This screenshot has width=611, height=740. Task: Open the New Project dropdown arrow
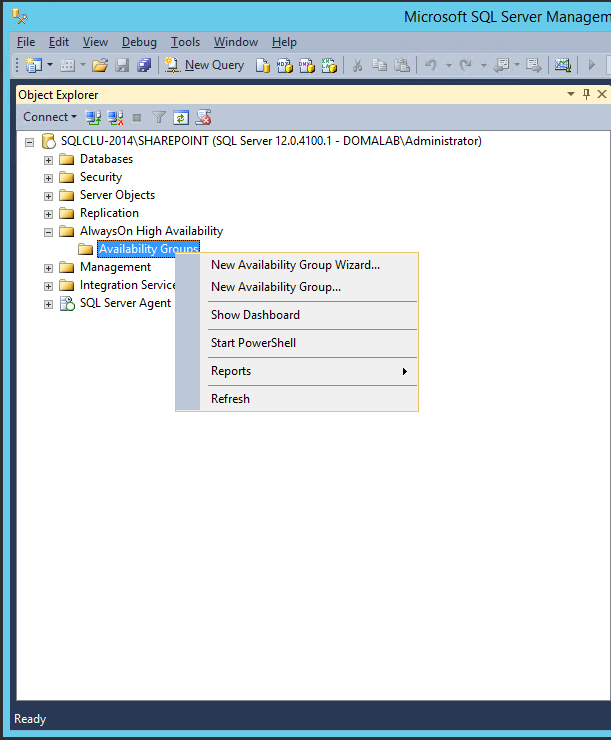click(50, 64)
